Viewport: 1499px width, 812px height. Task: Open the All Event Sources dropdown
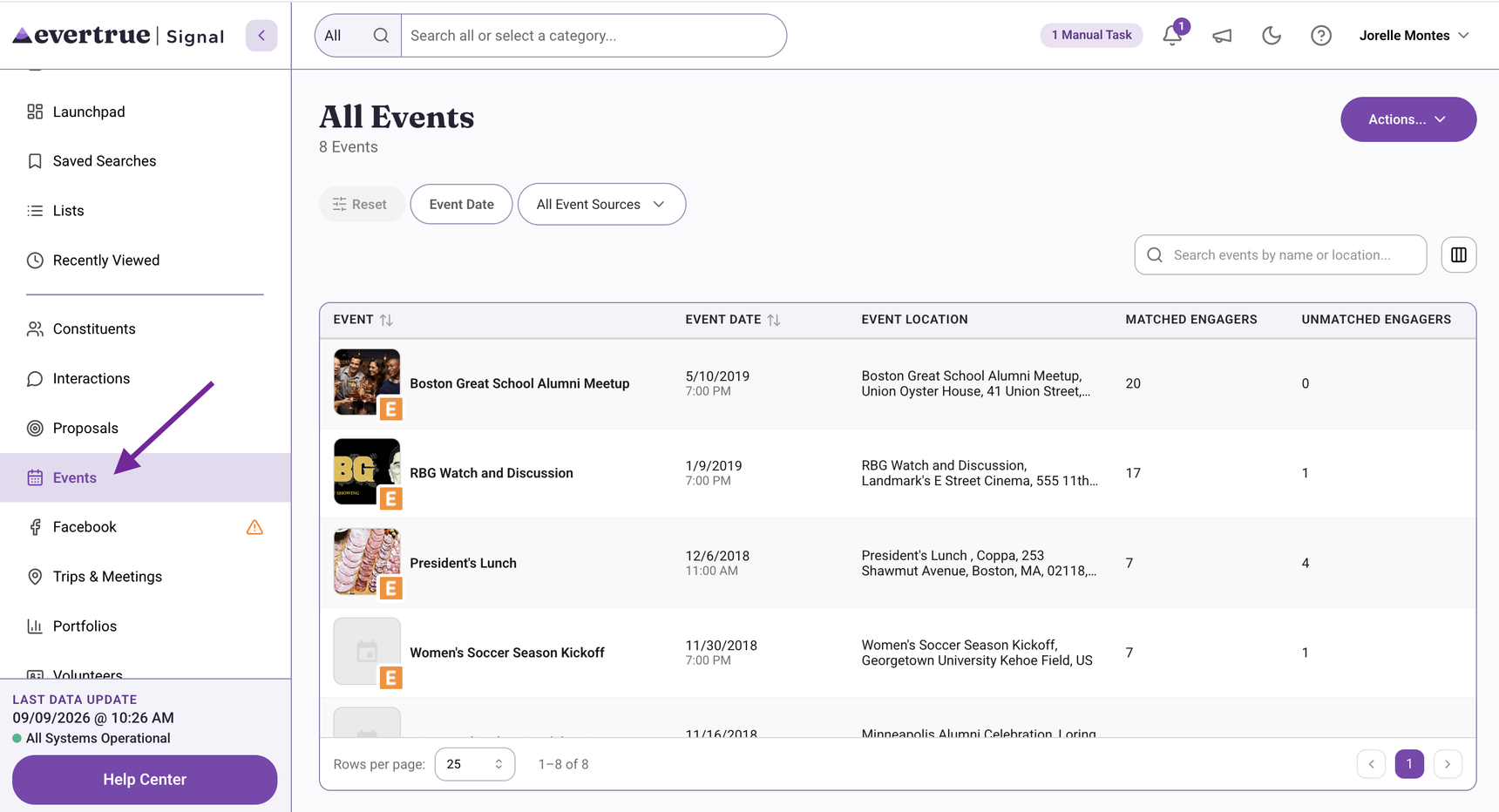(601, 204)
